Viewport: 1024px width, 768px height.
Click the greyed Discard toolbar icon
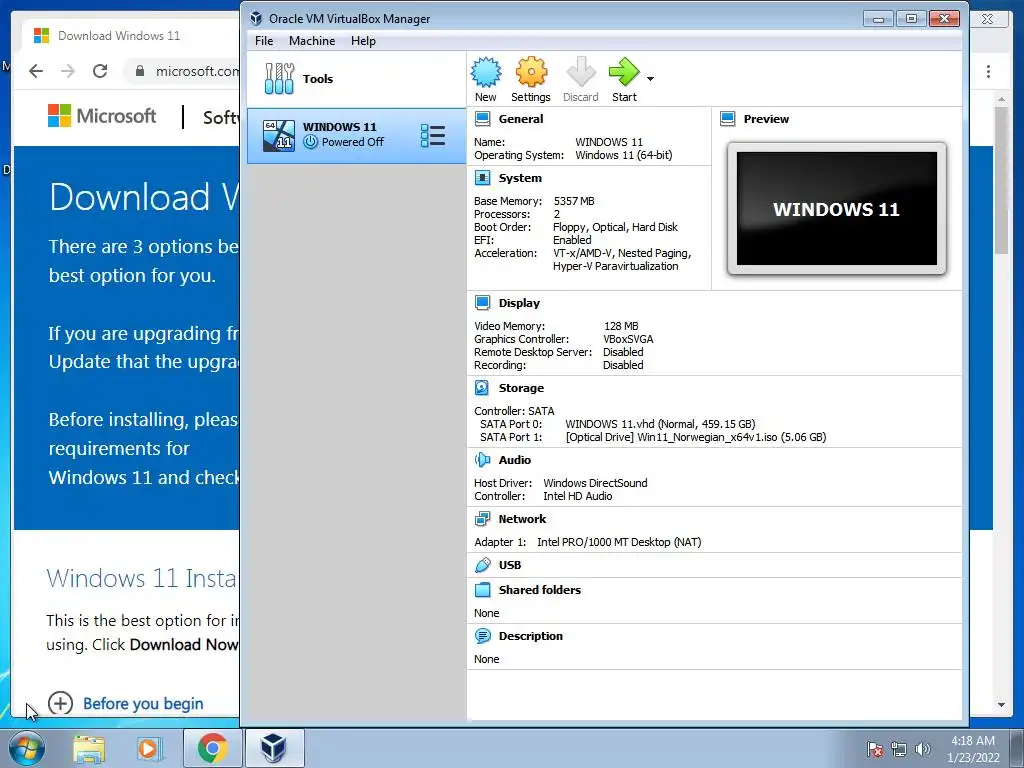coord(581,72)
